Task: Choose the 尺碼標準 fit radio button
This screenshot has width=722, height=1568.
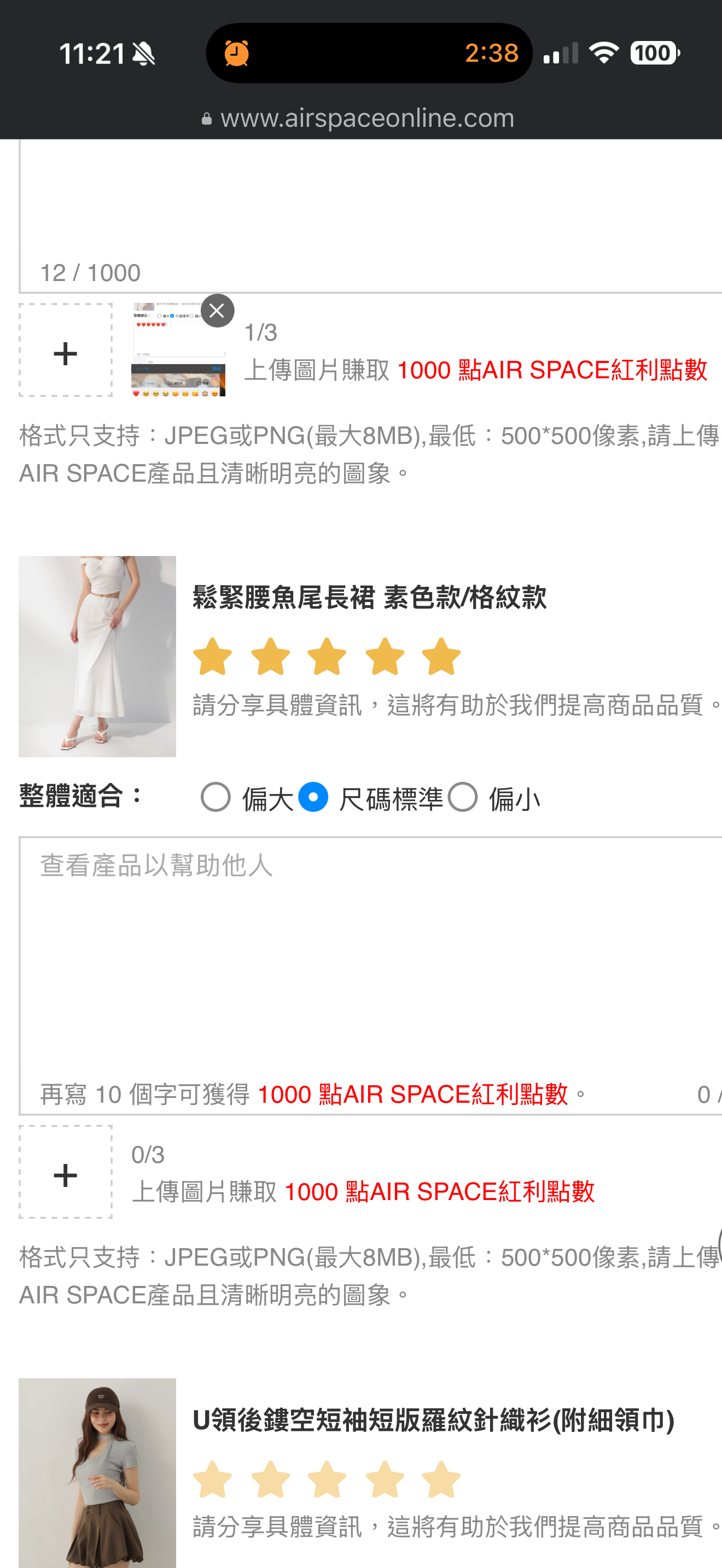Action: coord(313,797)
